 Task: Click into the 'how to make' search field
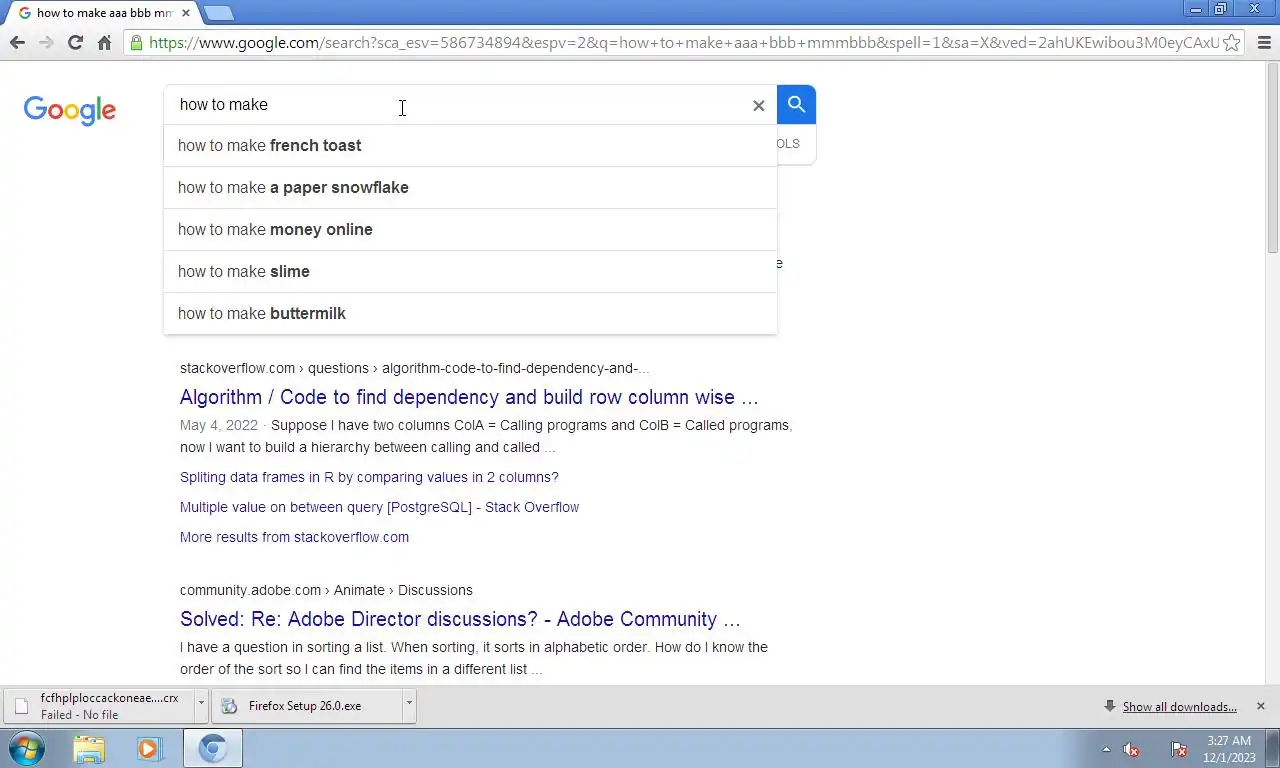[x=460, y=105]
